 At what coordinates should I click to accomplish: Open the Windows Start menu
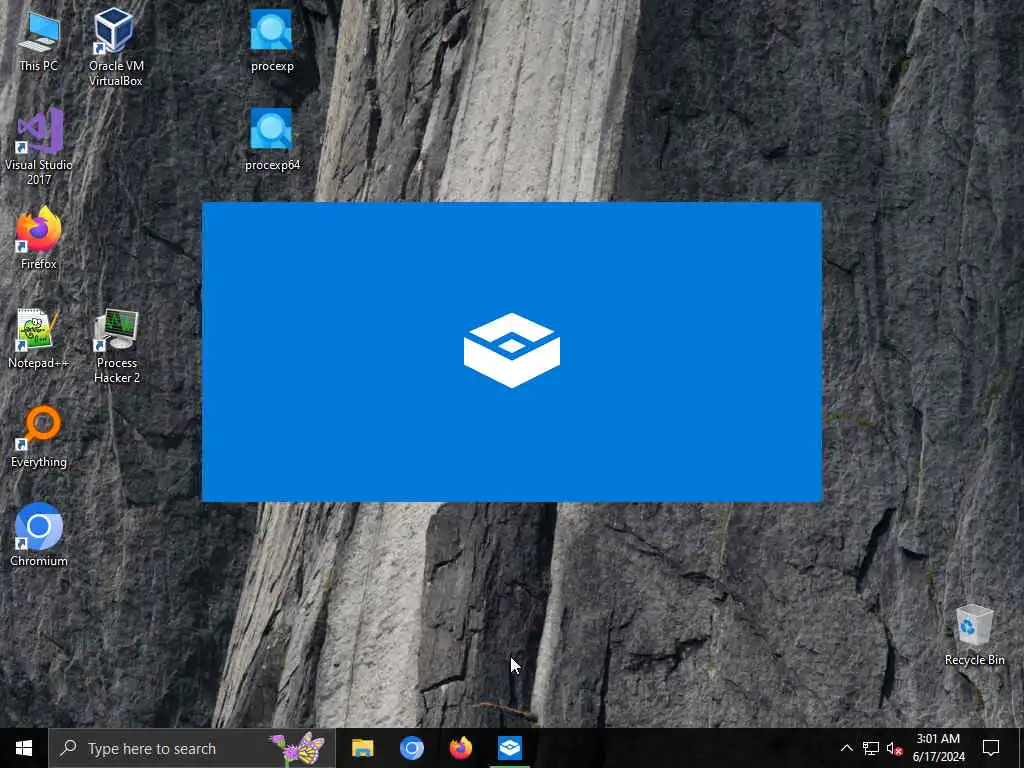click(x=24, y=748)
